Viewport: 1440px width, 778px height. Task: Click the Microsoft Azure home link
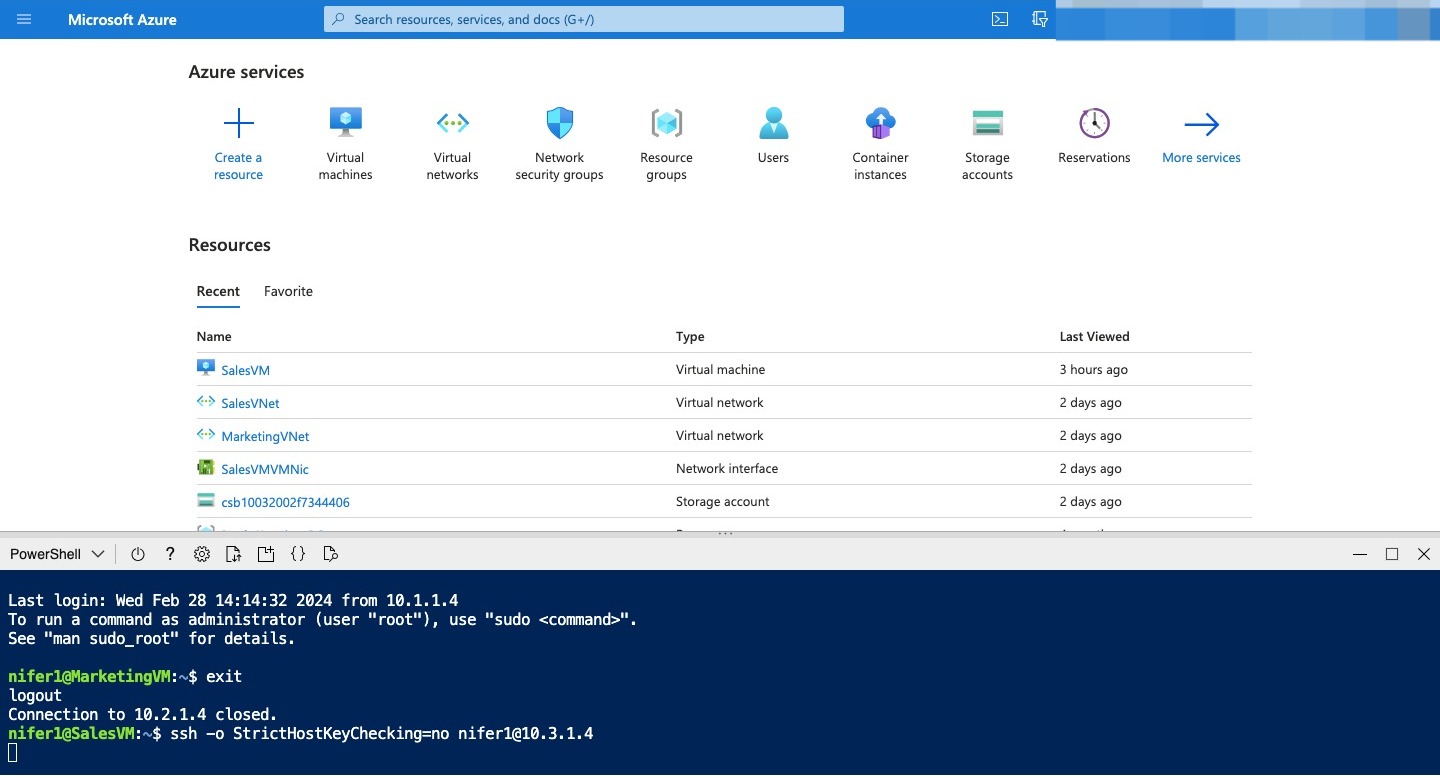[122, 19]
